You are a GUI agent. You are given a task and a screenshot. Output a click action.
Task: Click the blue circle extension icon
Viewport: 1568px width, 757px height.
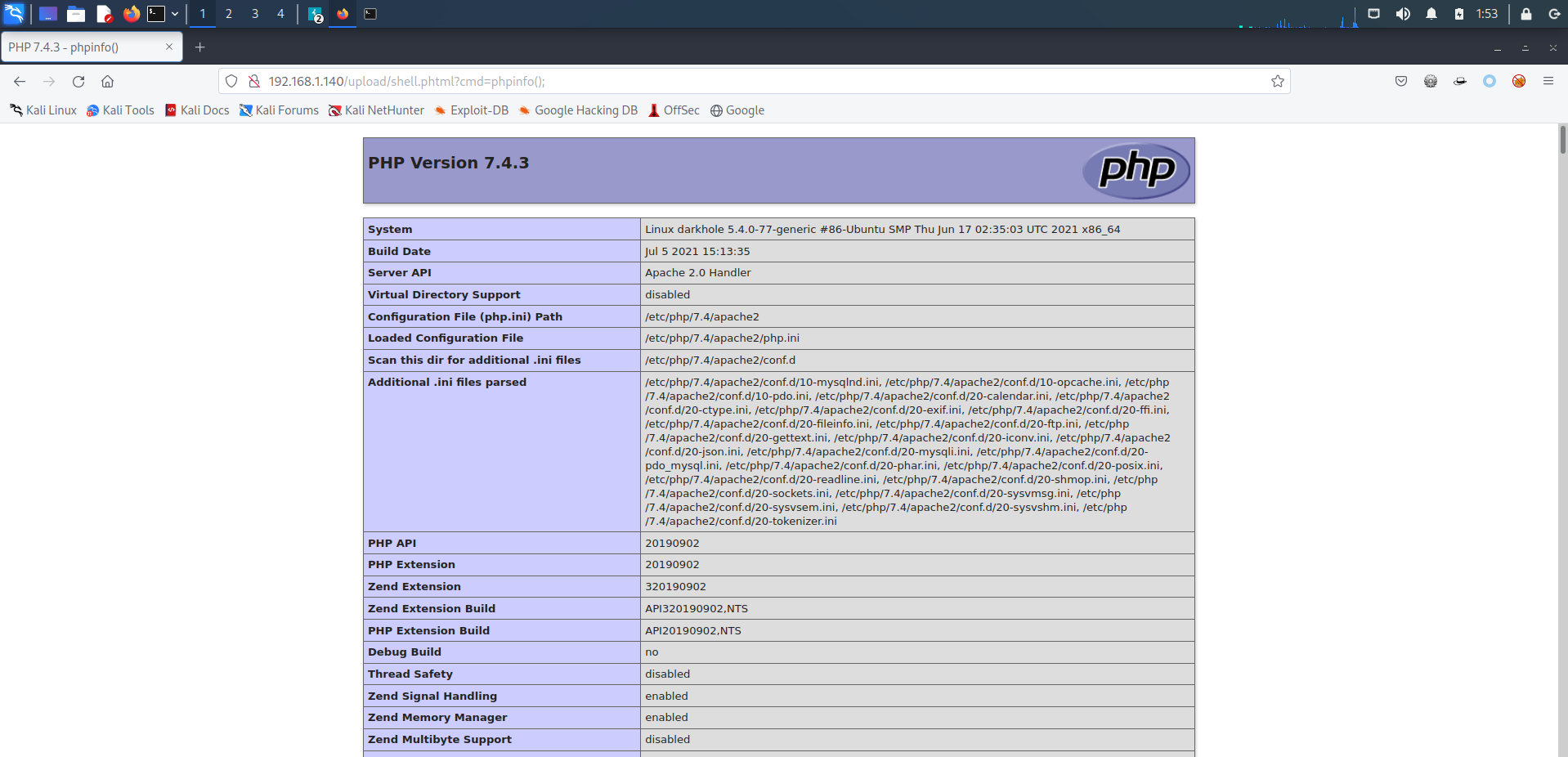coord(1490,81)
